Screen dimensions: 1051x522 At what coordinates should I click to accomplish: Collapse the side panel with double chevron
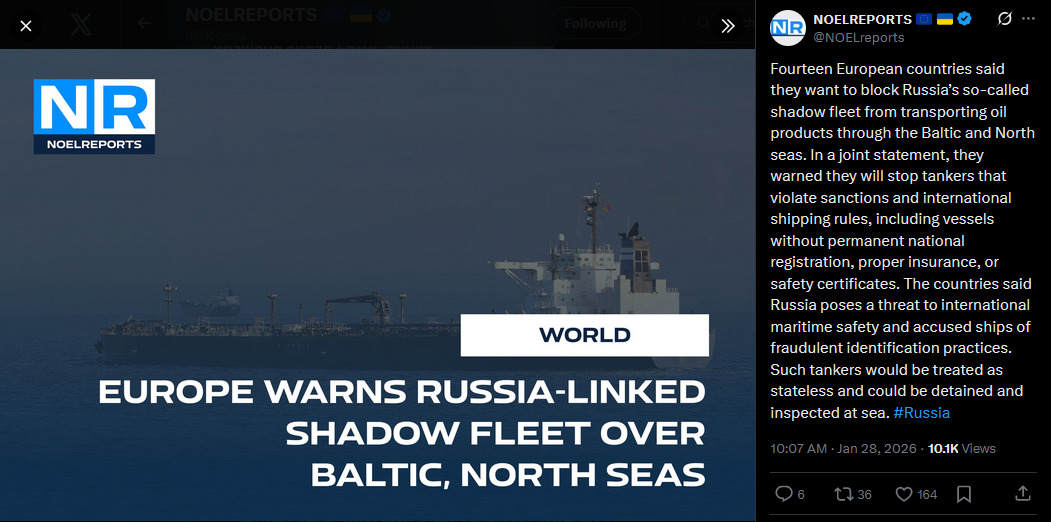(728, 26)
